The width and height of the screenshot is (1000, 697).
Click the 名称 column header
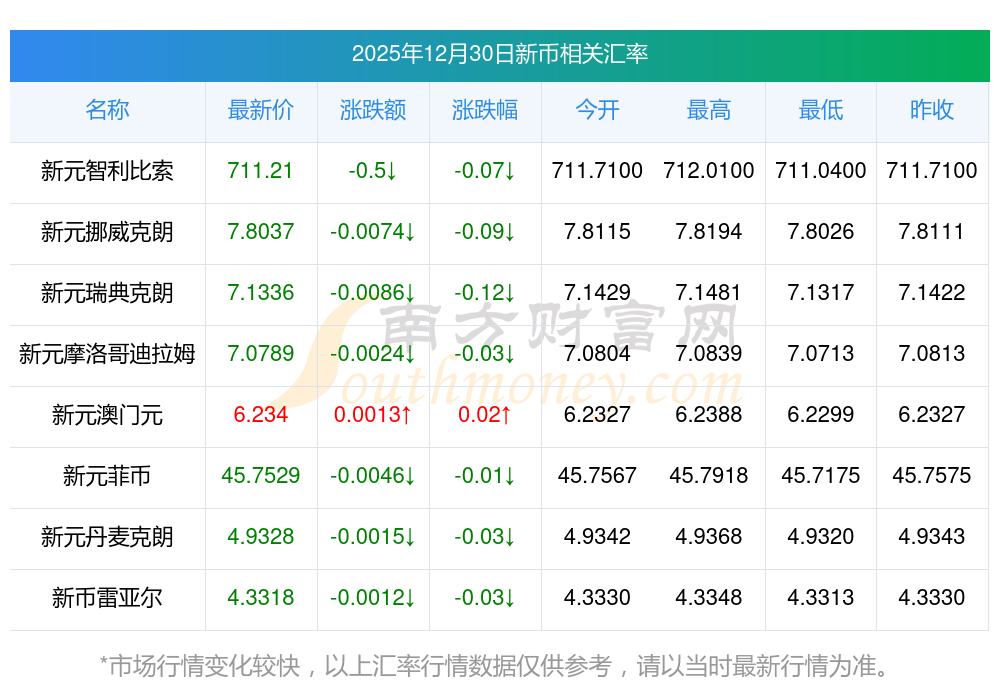(107, 110)
